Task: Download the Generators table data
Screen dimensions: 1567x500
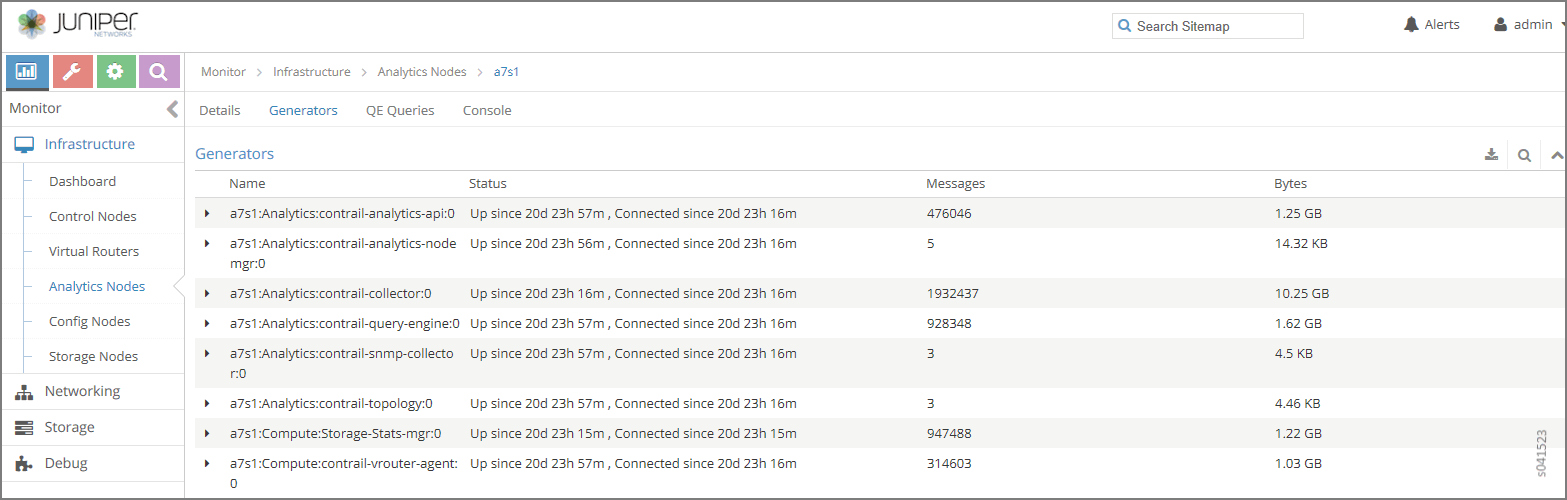Action: 1491,155
